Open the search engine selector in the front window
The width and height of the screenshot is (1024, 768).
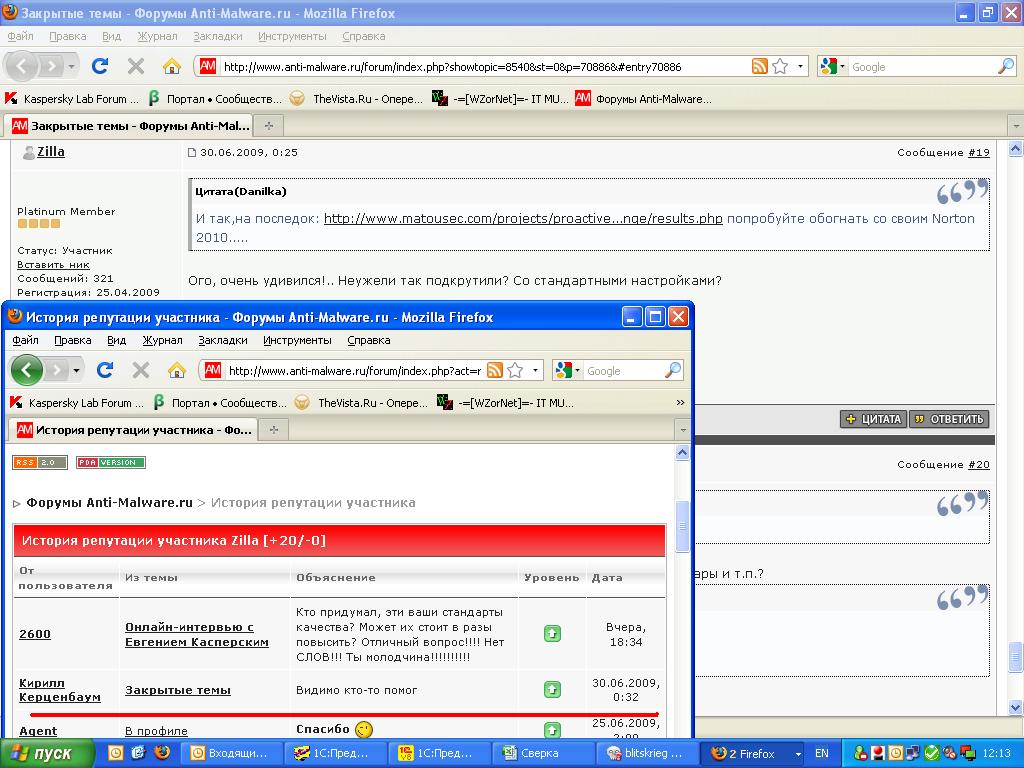tap(566, 370)
